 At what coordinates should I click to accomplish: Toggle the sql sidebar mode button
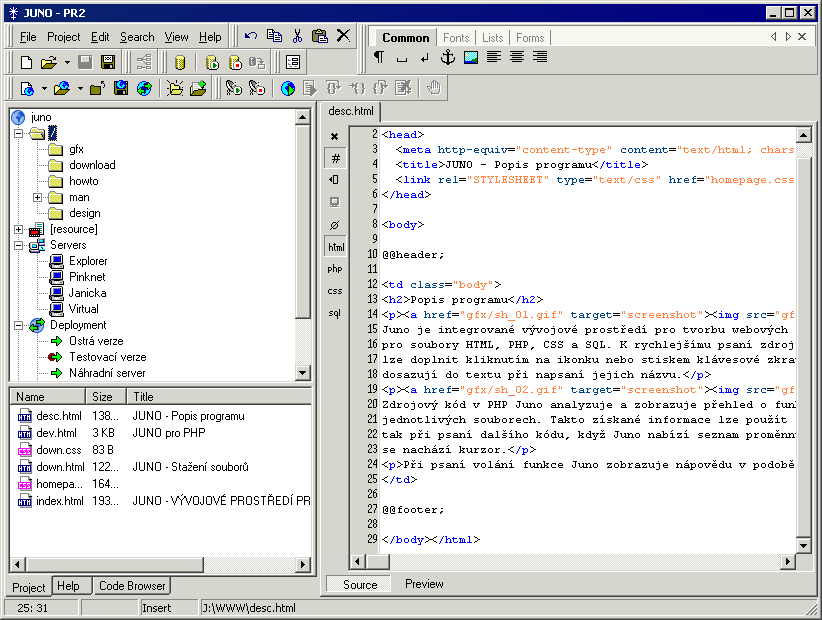click(x=335, y=313)
